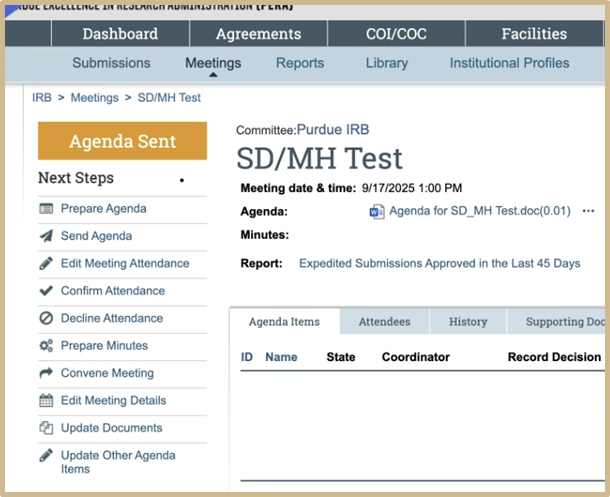Click the Edit Meeting Details calendar icon
The height and width of the screenshot is (497, 610).
[x=46, y=401]
